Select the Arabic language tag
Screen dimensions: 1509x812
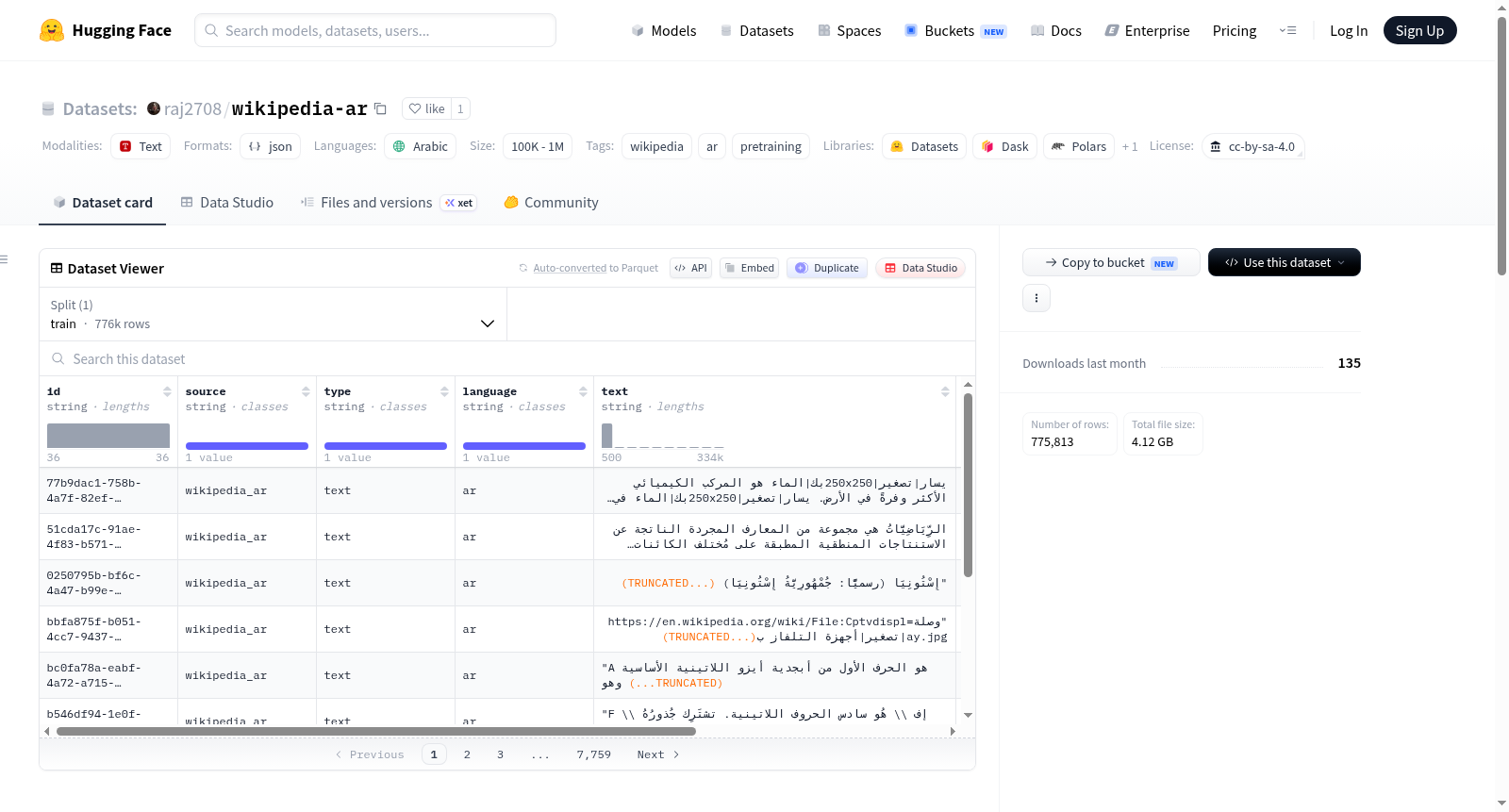[421, 146]
